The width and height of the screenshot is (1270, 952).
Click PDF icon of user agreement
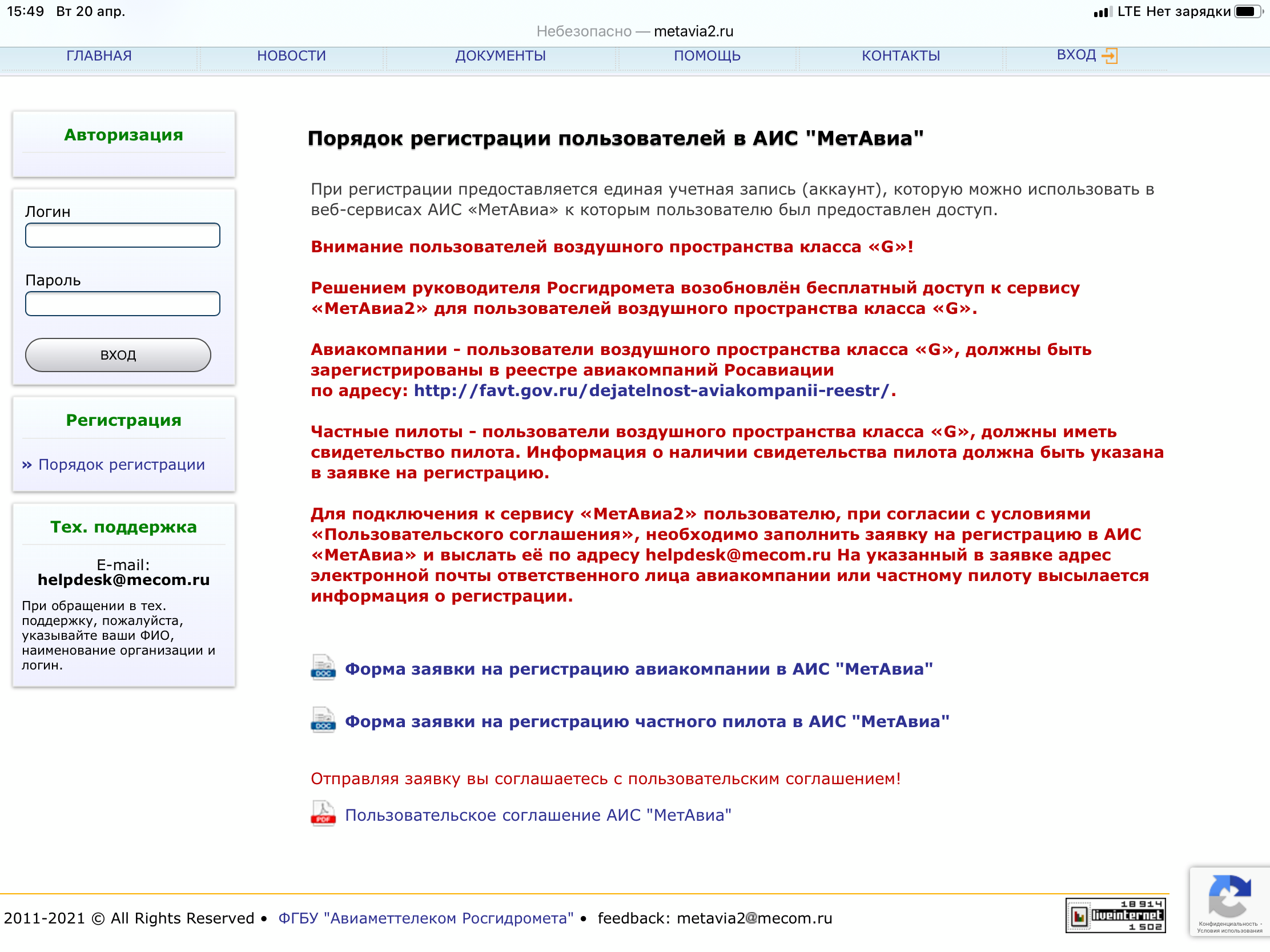(323, 814)
